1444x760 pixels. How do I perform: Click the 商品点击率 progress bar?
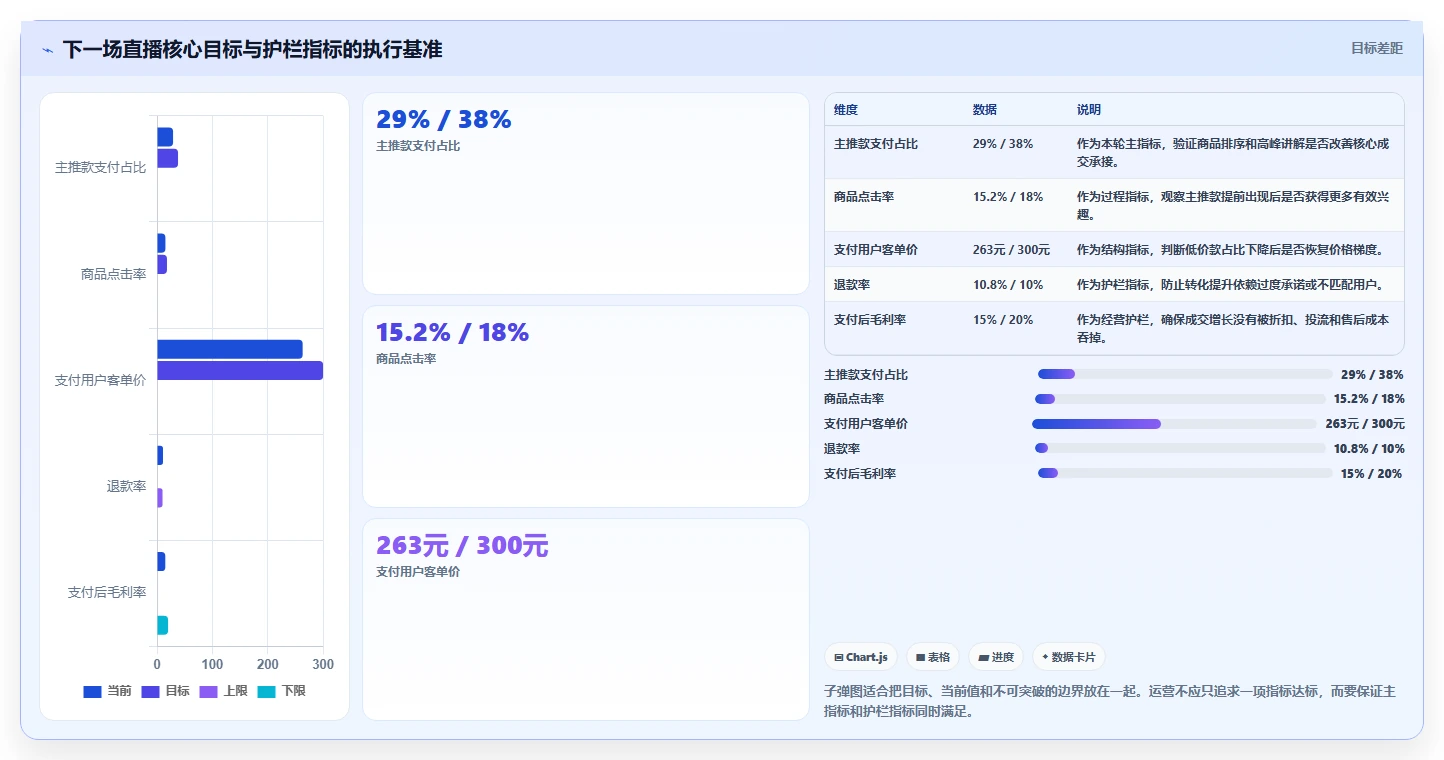click(1180, 399)
